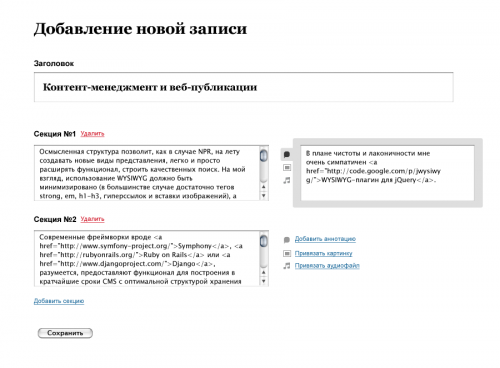Click music note icon next to Привязать аудиофайл

point(287,266)
